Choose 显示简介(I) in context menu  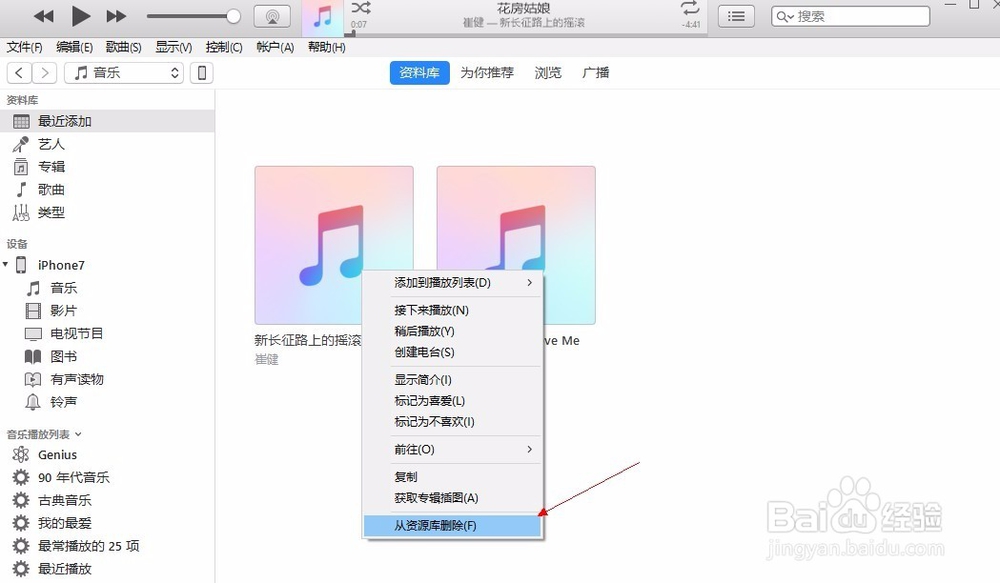click(x=453, y=380)
